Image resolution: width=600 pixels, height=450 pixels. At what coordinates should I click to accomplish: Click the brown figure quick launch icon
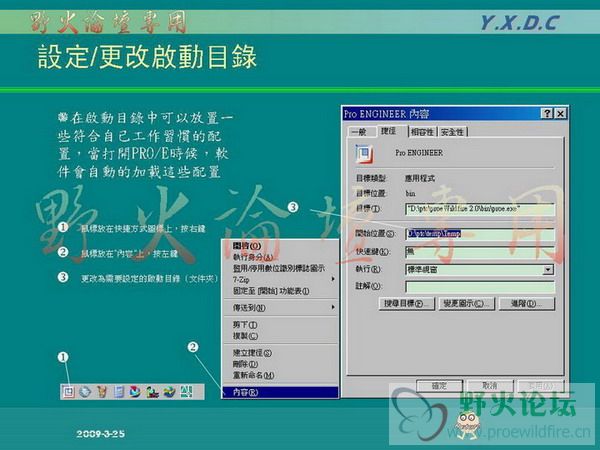coord(102,392)
